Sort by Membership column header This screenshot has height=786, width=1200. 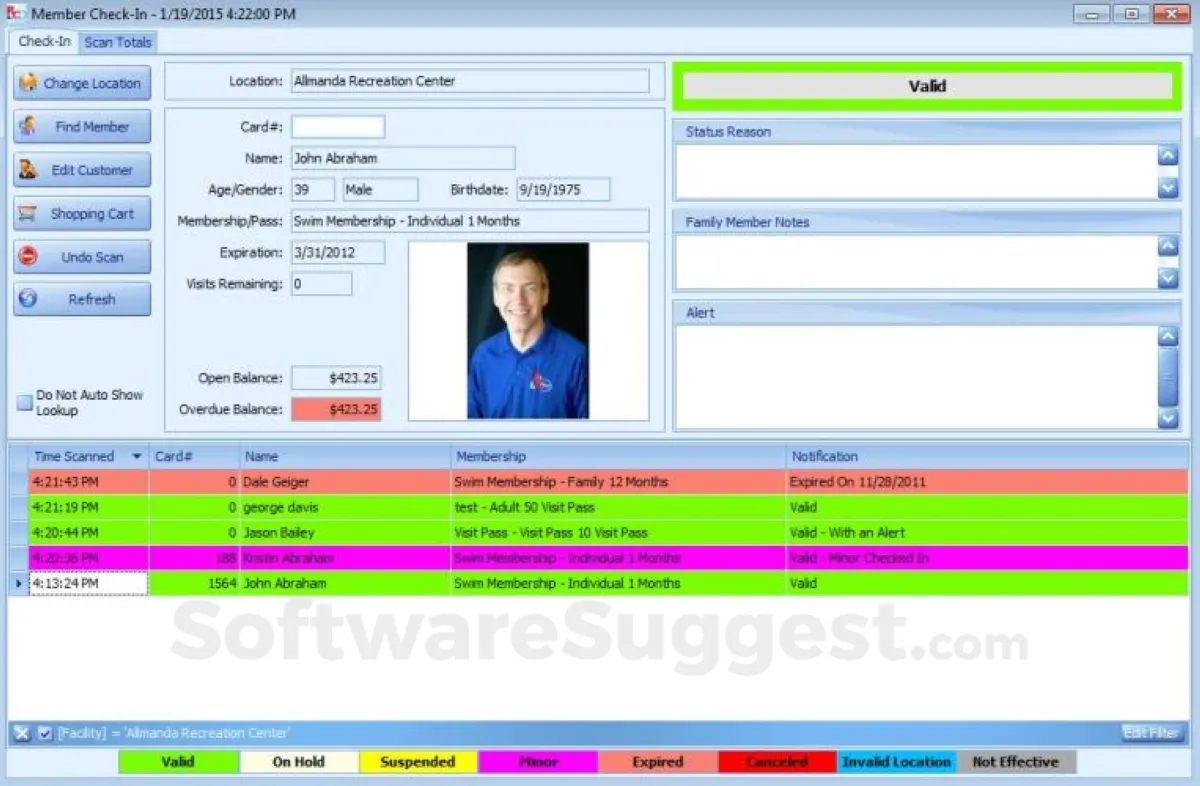(619, 457)
